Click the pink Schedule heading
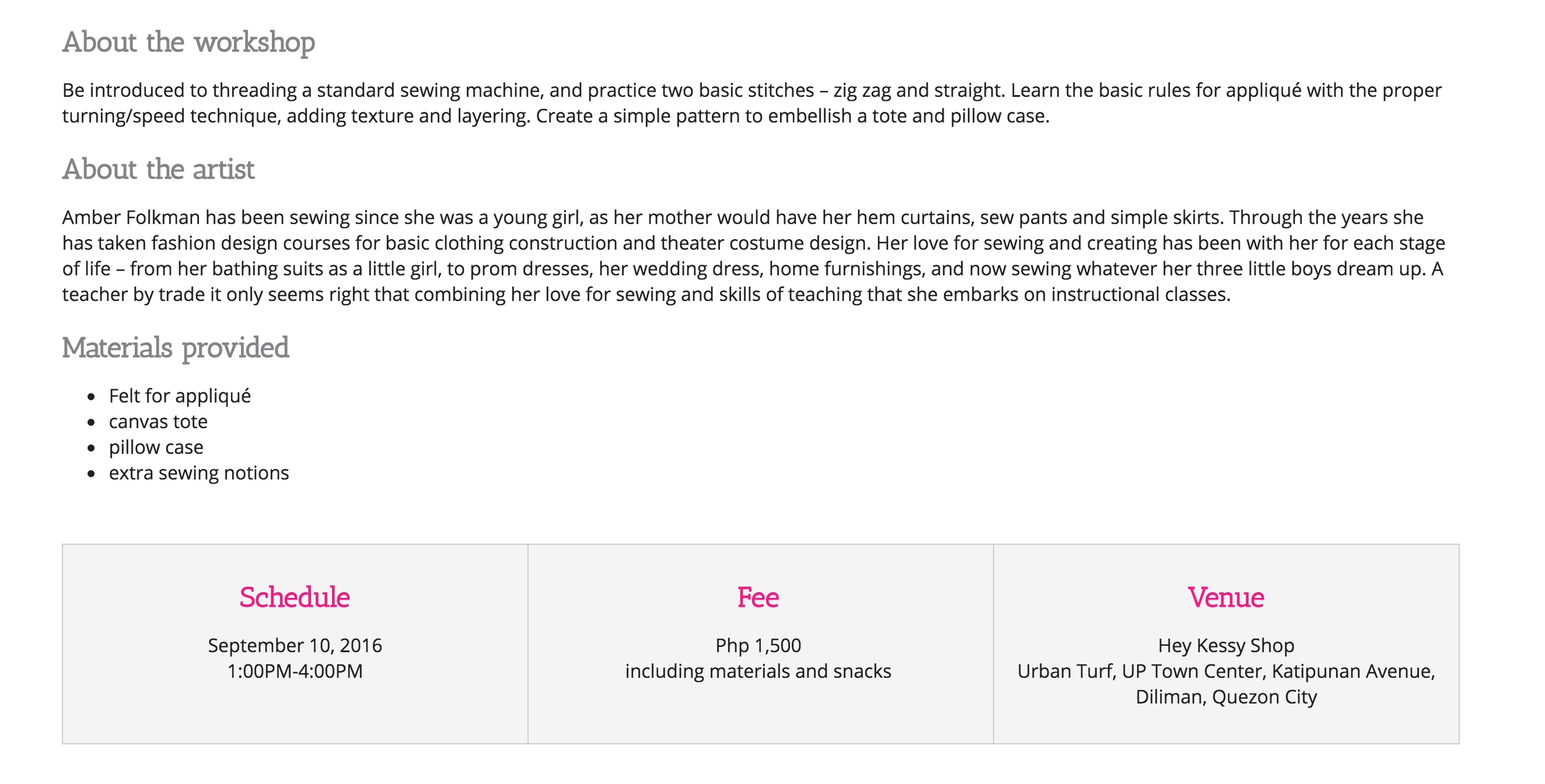Screen dimensions: 1545x784 click(295, 597)
